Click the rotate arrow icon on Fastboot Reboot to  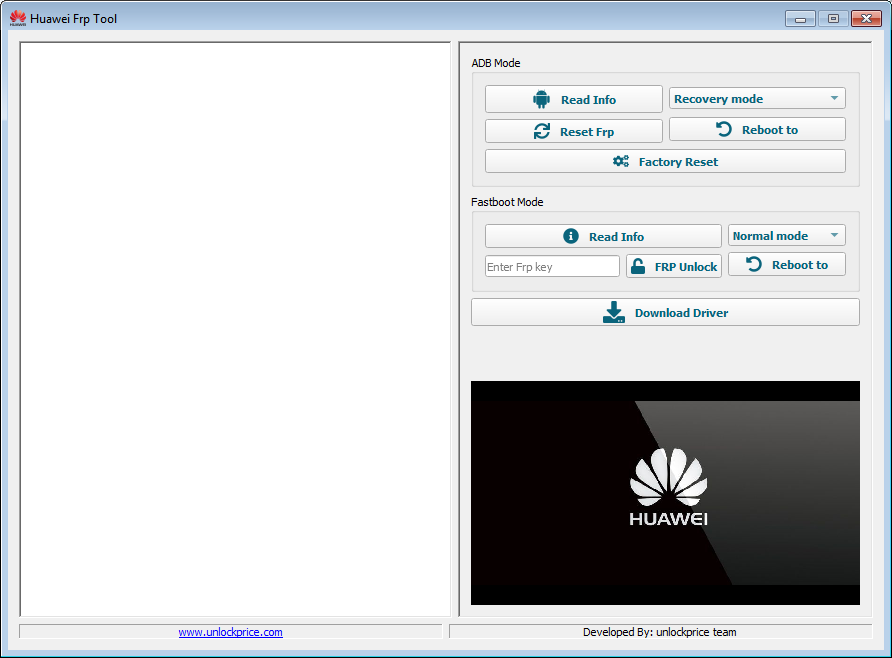coord(754,264)
